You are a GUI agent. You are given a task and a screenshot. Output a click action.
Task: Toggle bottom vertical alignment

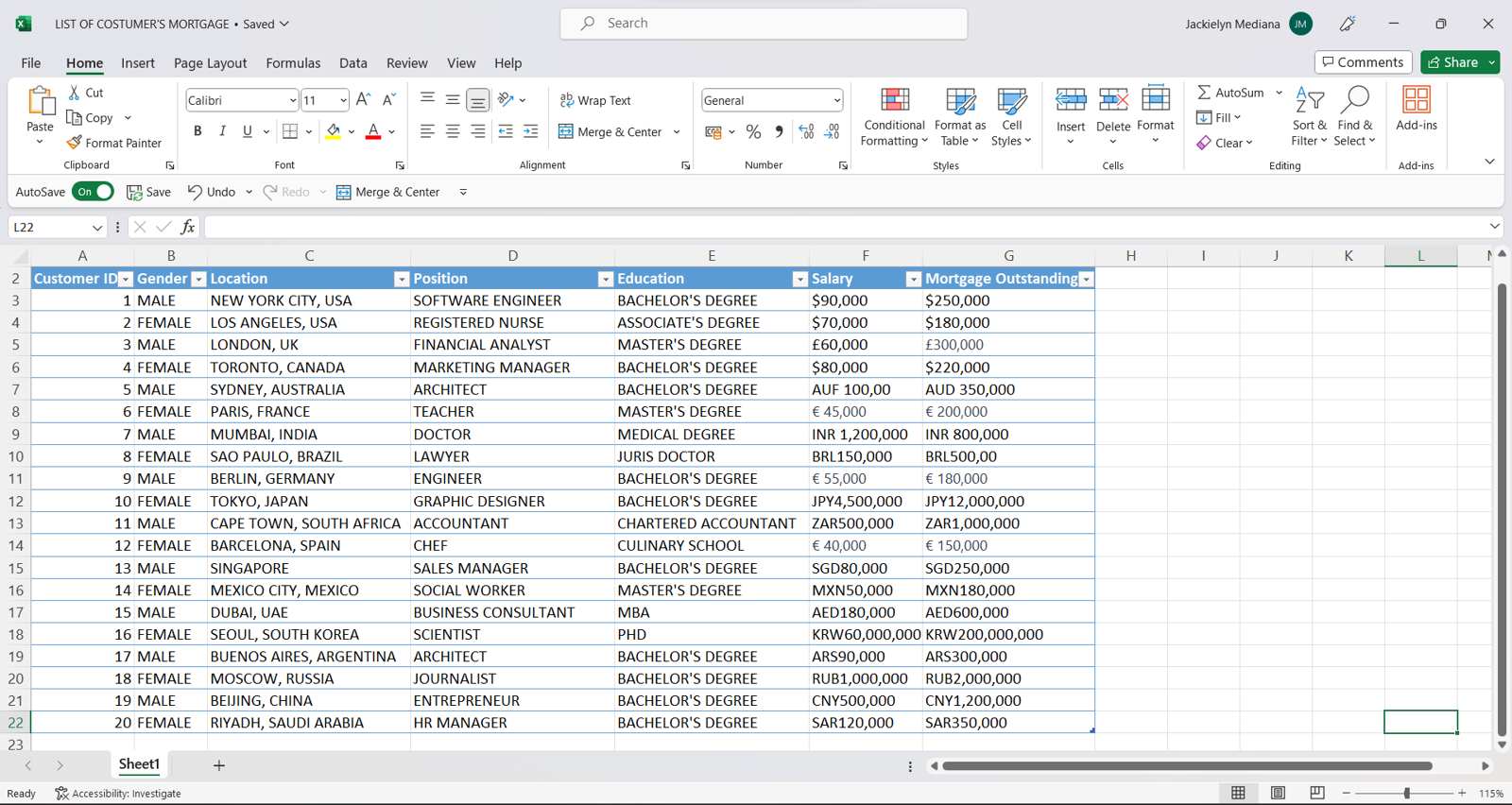pos(478,99)
